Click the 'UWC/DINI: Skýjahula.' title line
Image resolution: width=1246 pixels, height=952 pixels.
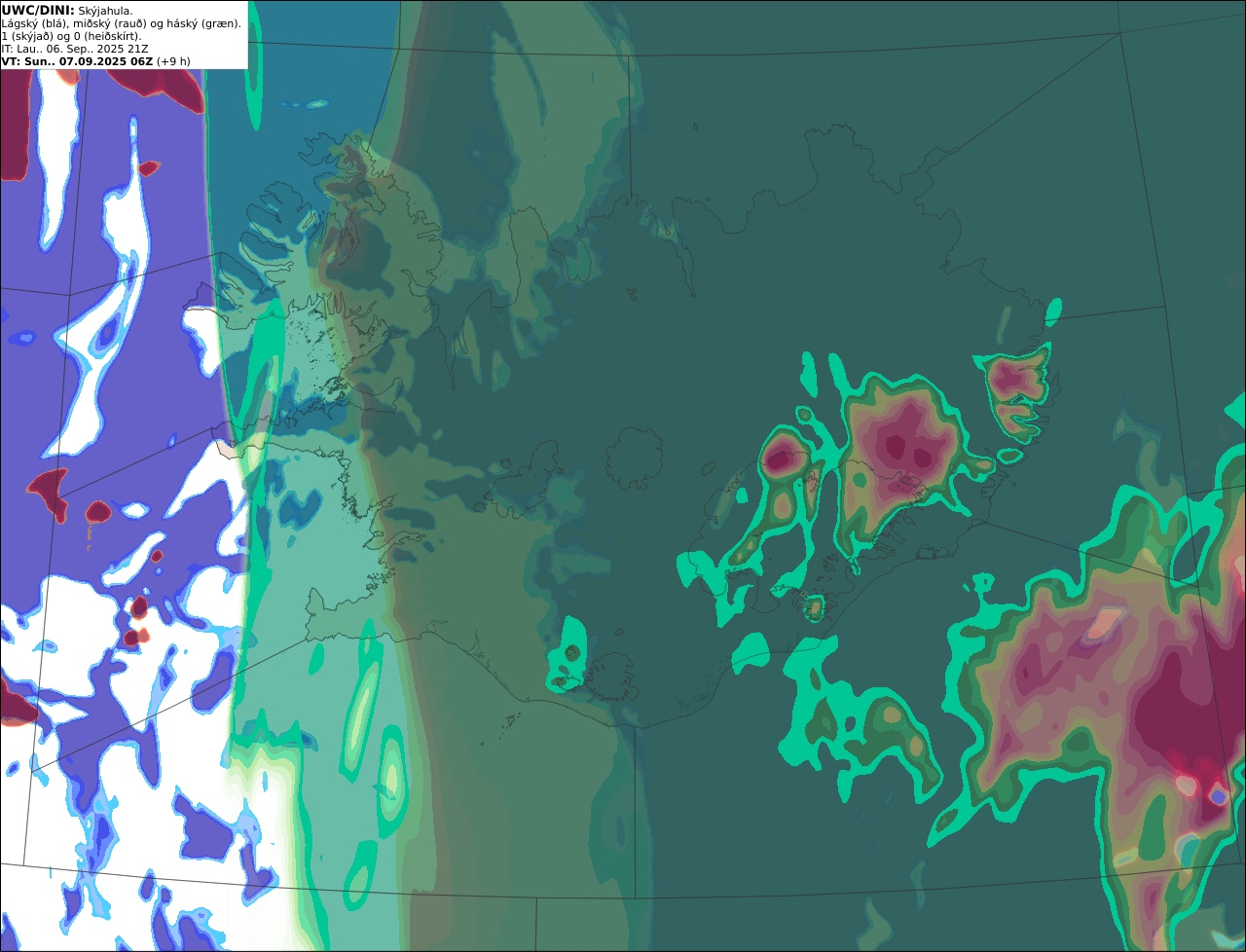67,11
